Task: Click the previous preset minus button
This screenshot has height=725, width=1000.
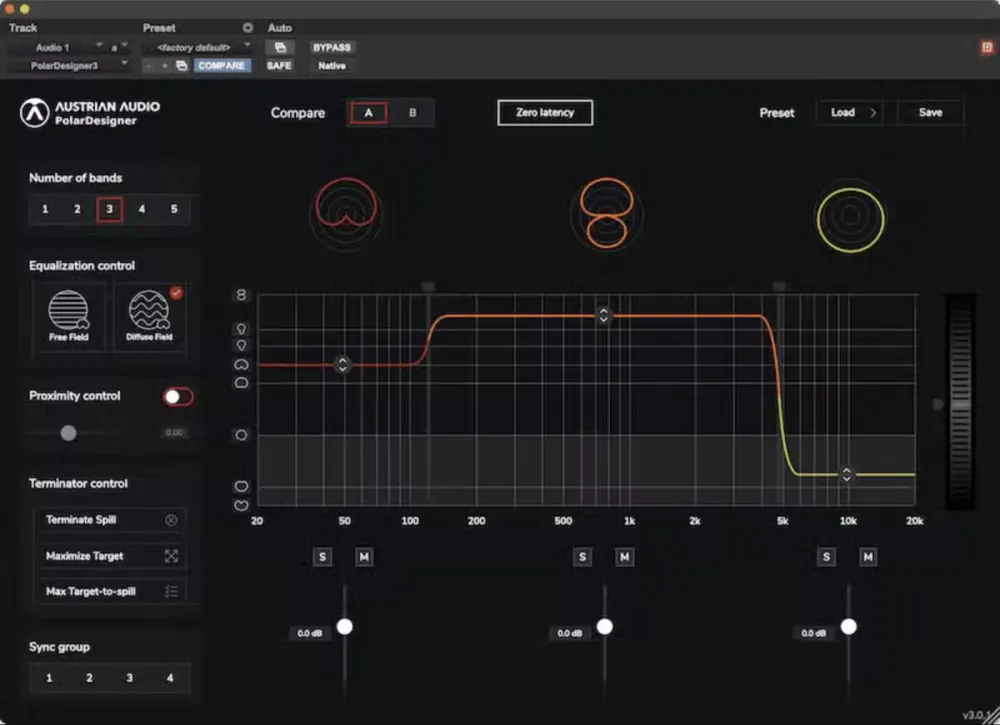Action: pyautogui.click(x=149, y=66)
